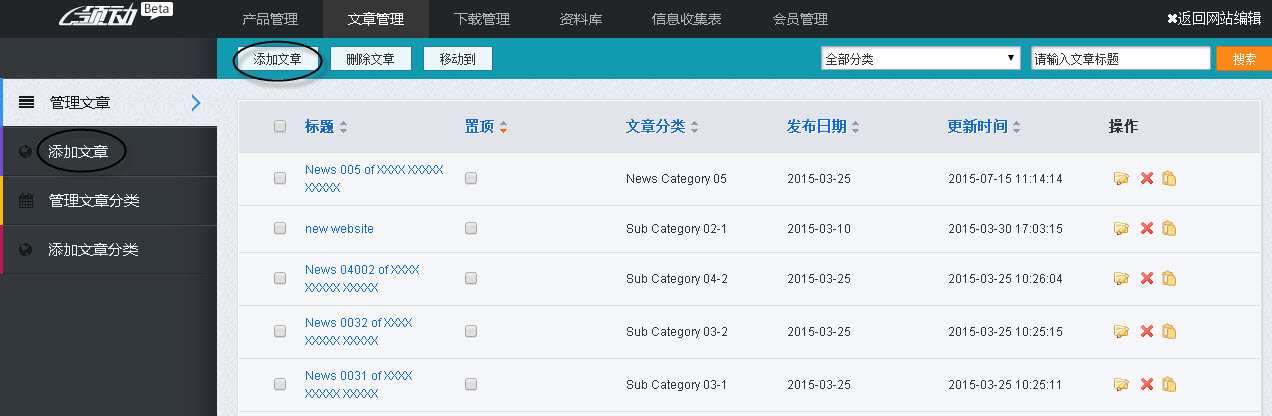This screenshot has width=1272, height=416.
Task: Select the News 0031 row checkbox
Action: click(x=280, y=384)
